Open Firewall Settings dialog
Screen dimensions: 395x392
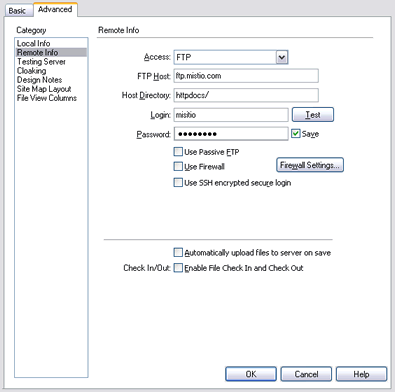pyautogui.click(x=310, y=165)
